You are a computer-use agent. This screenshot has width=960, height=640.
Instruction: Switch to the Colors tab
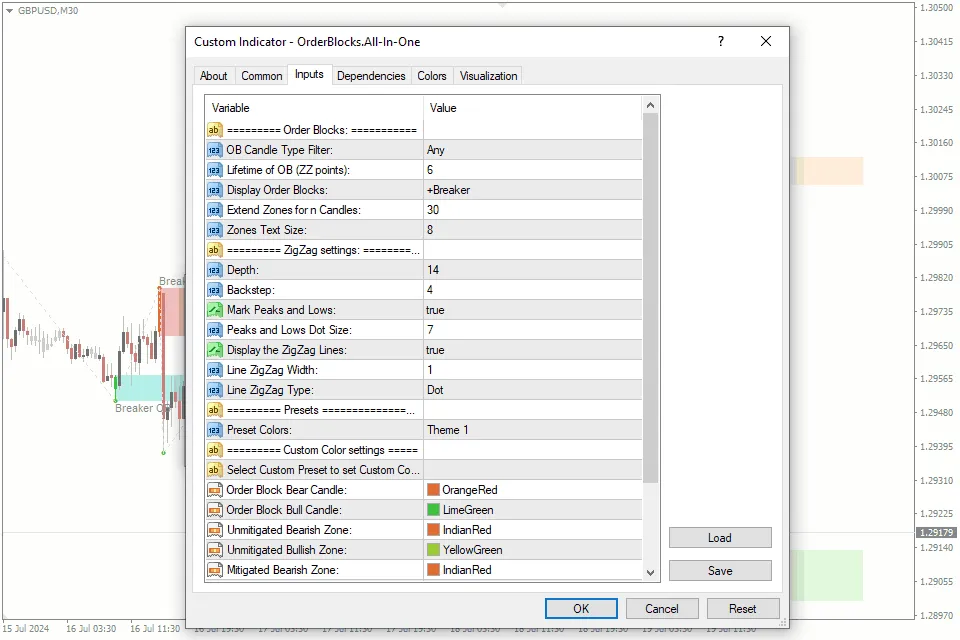coord(432,76)
